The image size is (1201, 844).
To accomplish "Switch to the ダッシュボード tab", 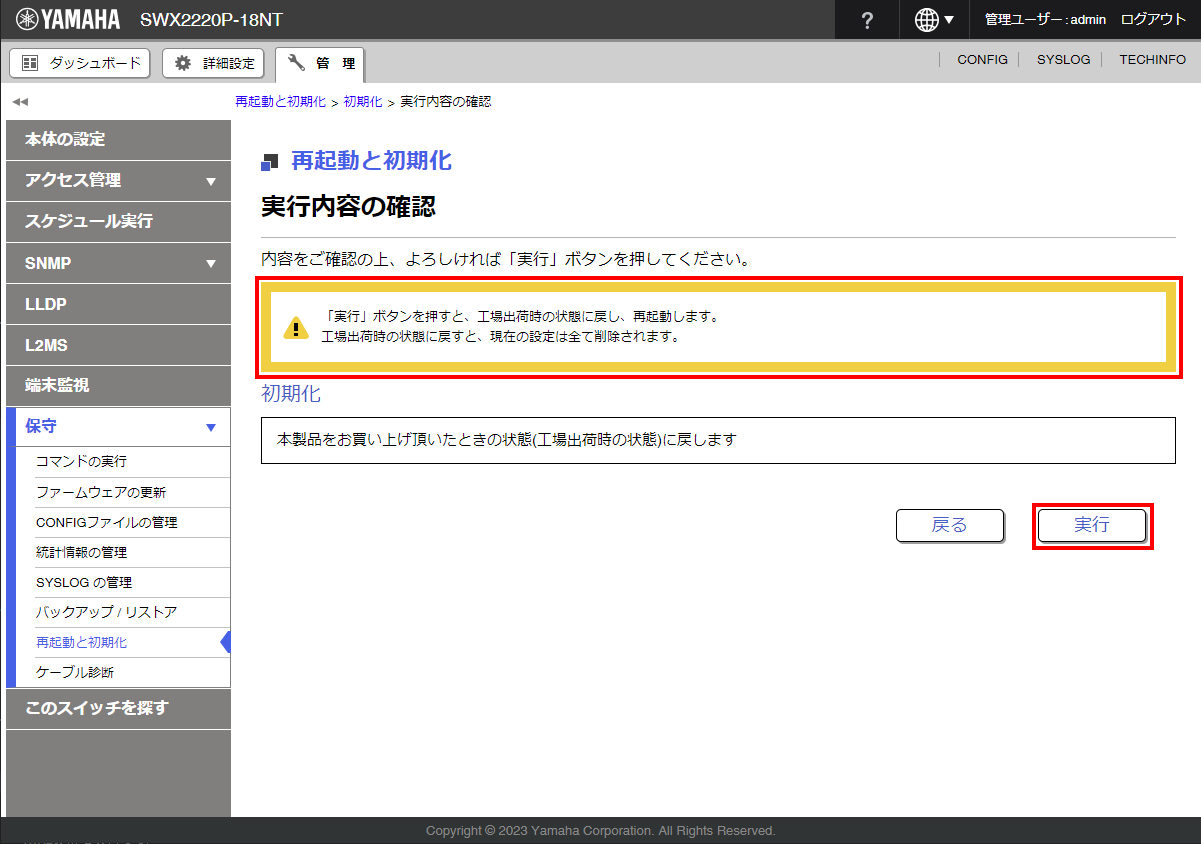I will coord(79,63).
